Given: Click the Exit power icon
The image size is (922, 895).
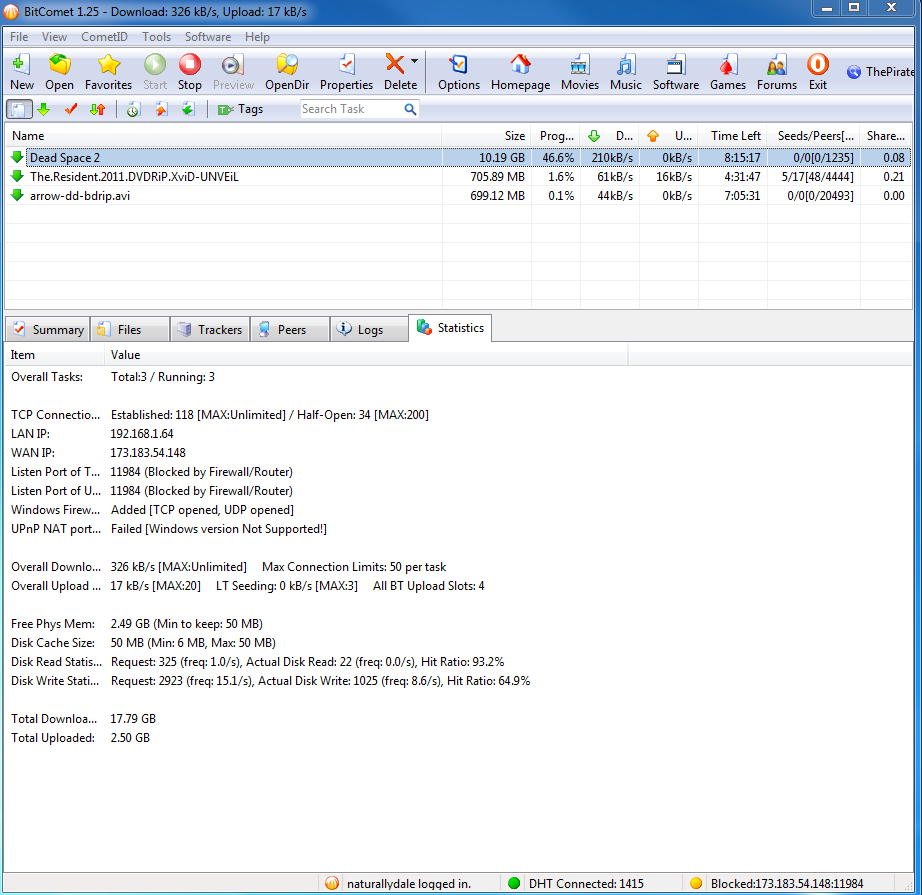Looking at the screenshot, I should [x=818, y=65].
